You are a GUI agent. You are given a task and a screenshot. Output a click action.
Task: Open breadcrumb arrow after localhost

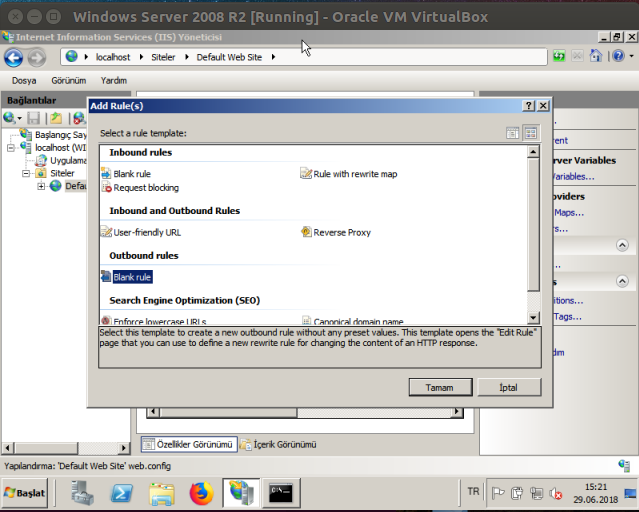click(x=141, y=57)
